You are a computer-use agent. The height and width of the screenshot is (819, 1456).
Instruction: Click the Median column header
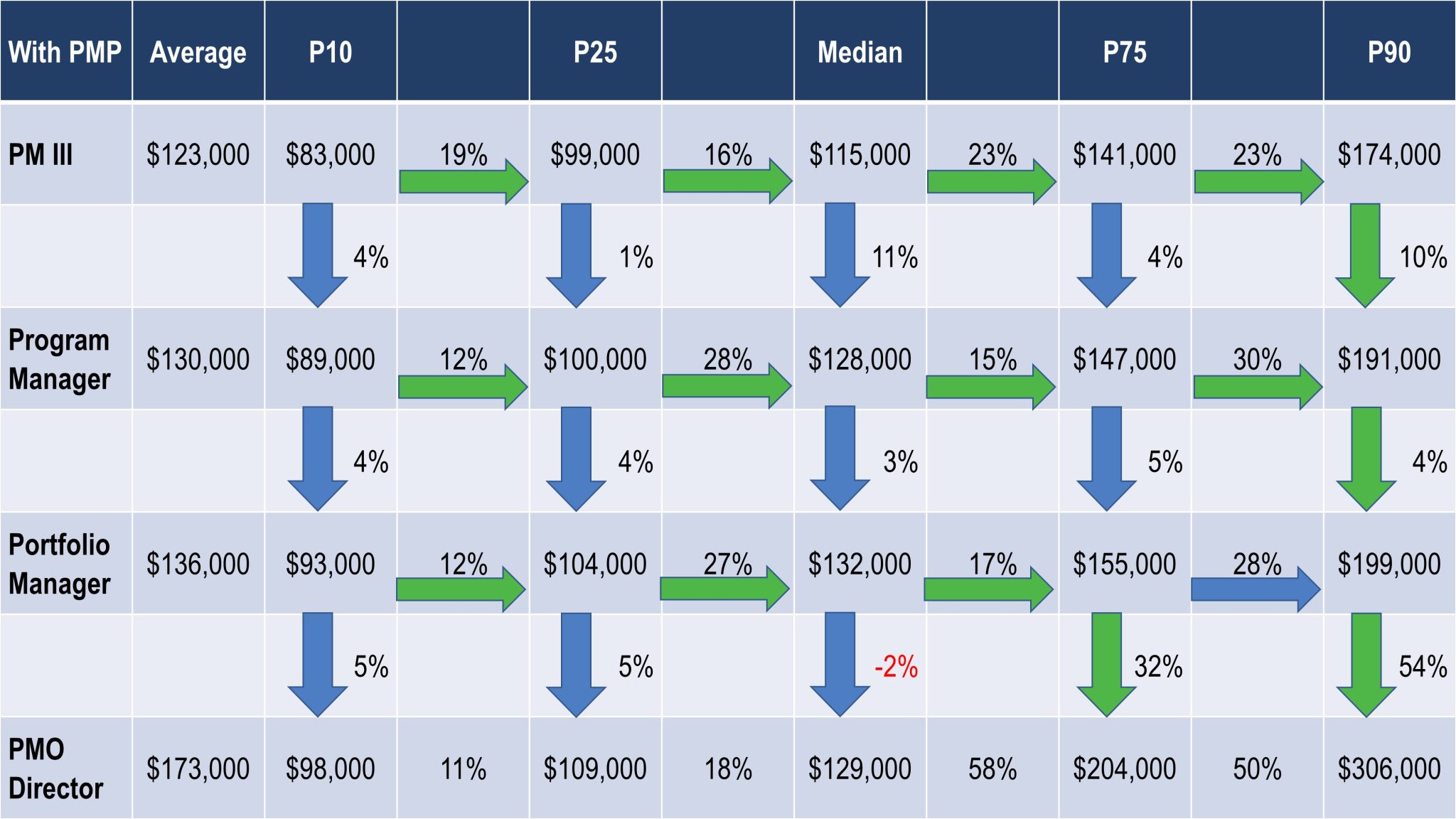coord(860,51)
